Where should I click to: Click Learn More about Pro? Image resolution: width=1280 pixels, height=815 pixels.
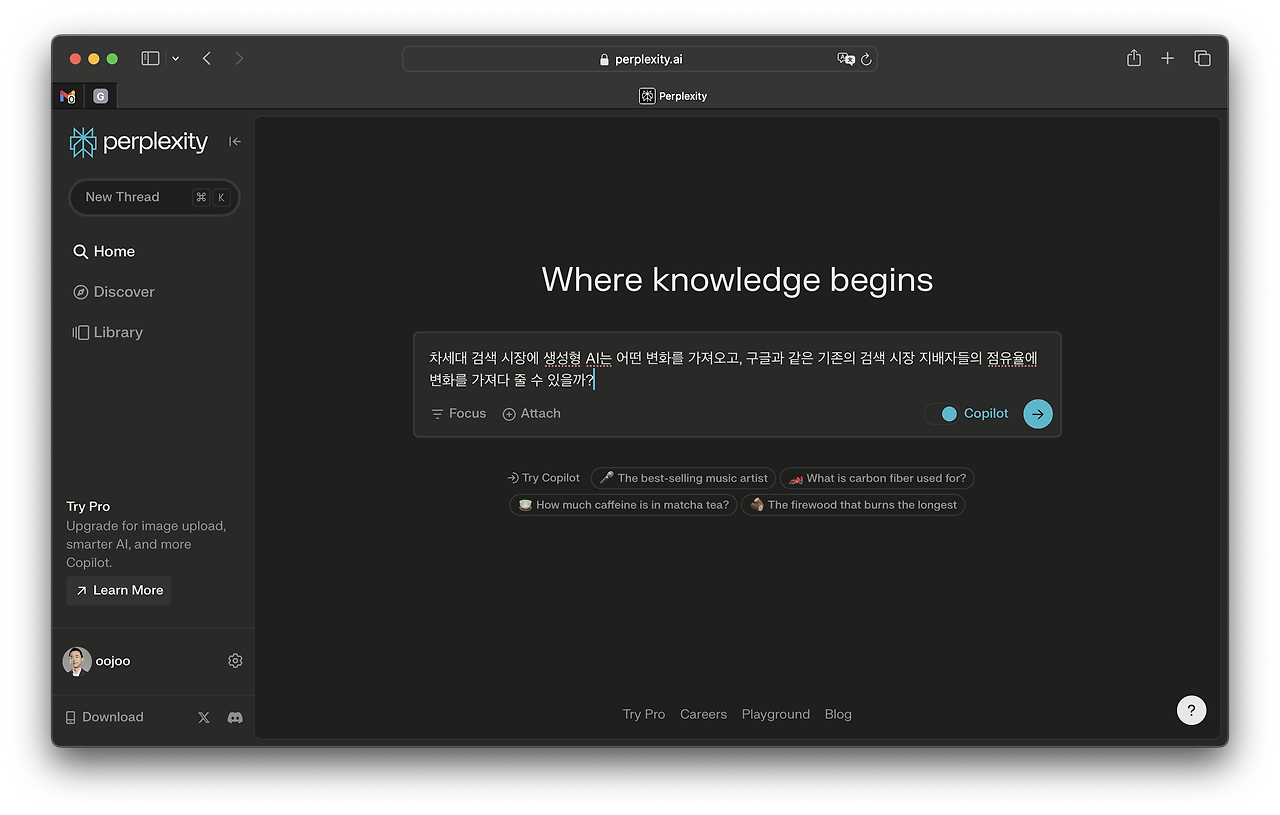click(x=119, y=591)
